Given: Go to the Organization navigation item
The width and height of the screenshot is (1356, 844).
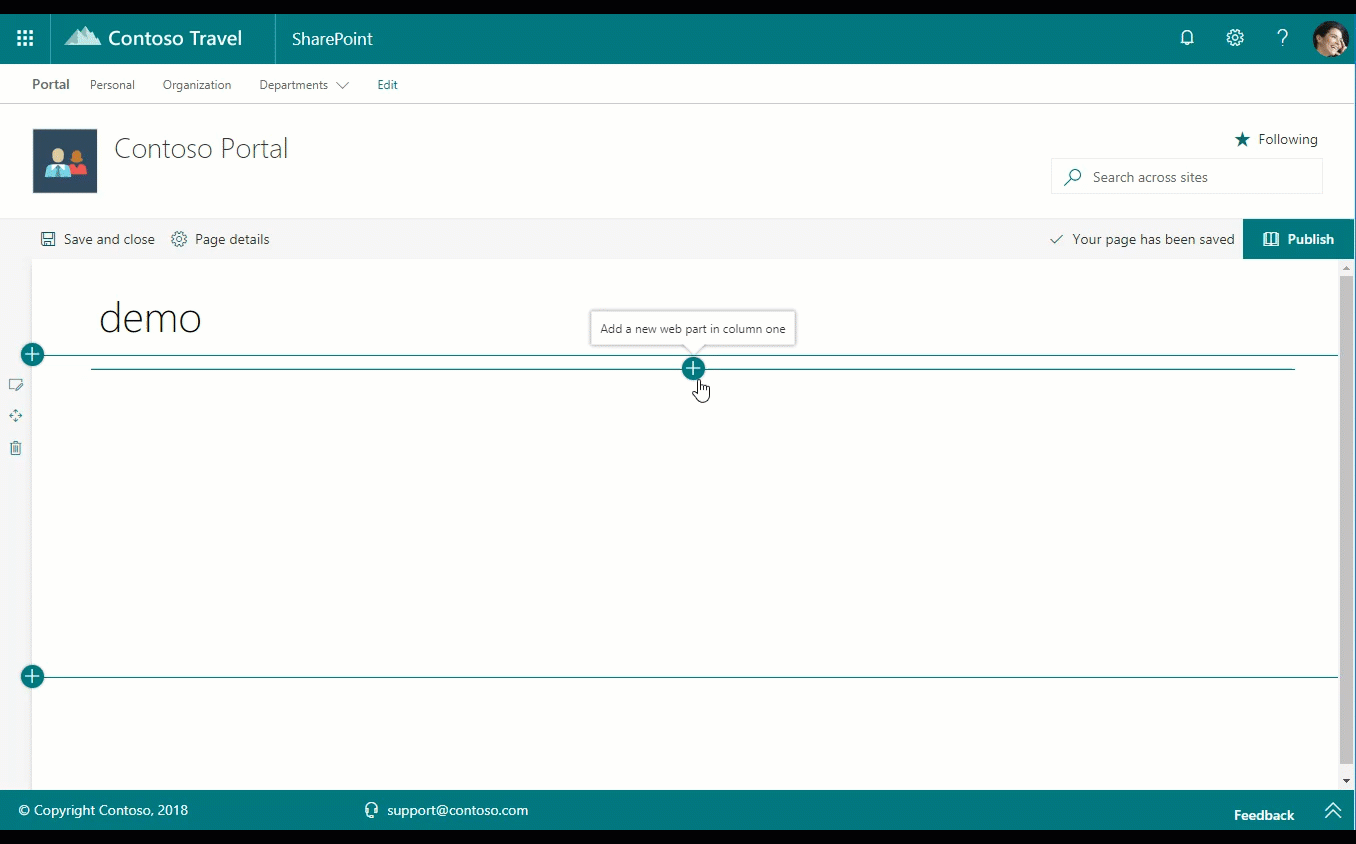Looking at the screenshot, I should click(x=197, y=85).
